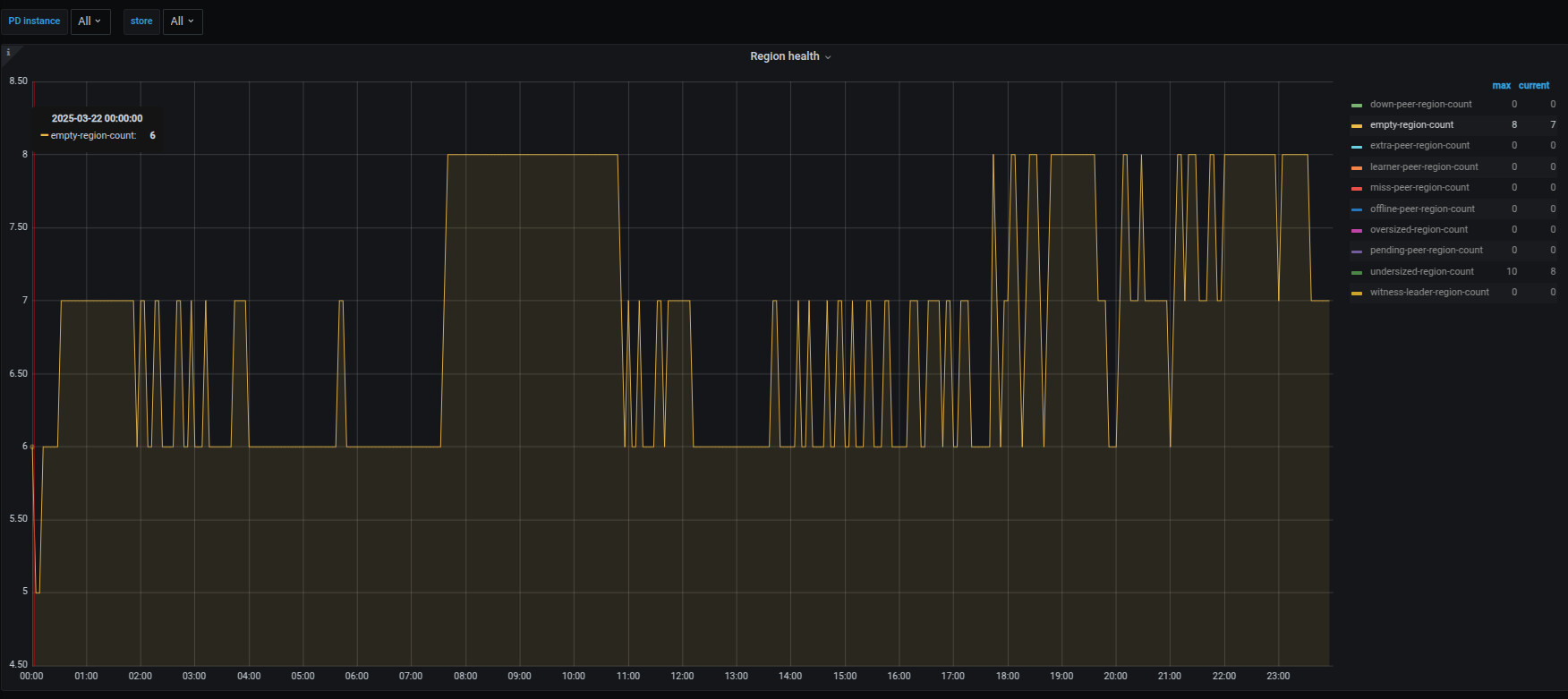The image size is (1568, 699).
Task: Click the PD instance variable label
Action: coord(34,21)
